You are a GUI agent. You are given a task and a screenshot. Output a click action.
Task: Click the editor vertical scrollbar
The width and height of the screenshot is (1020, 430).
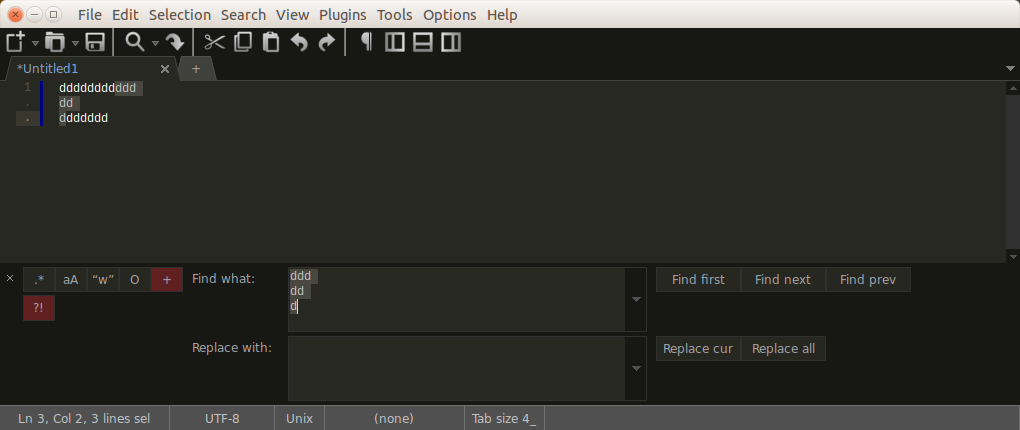(1011, 170)
